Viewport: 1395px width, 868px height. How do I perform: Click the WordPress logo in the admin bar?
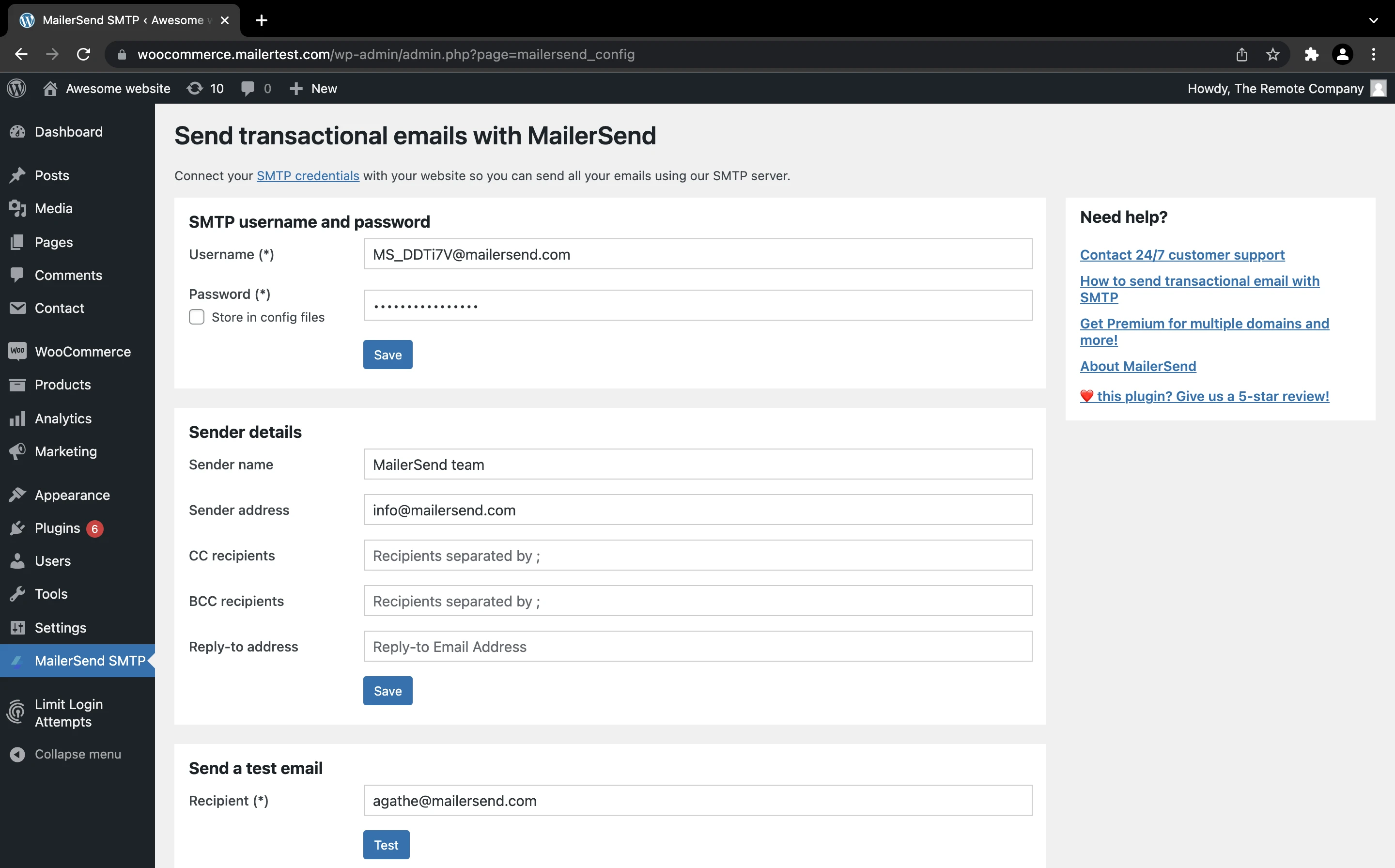(16, 89)
